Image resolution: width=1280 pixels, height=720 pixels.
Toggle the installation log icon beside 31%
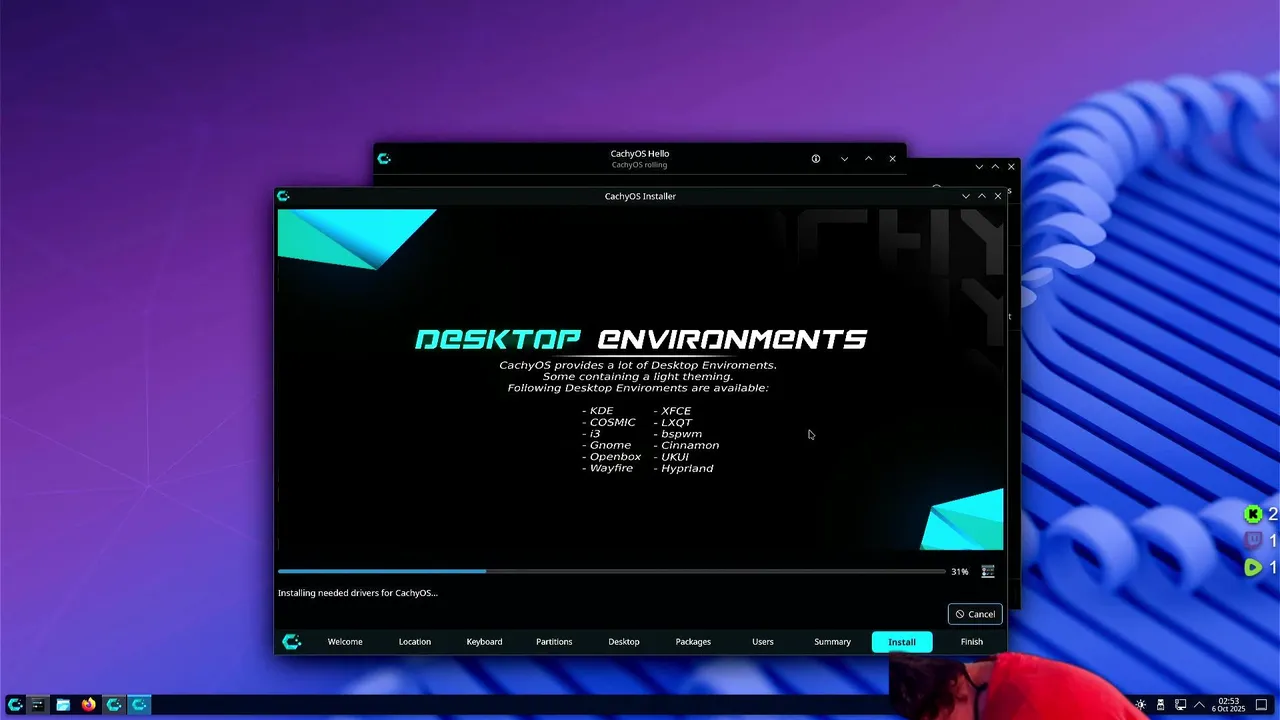[988, 572]
